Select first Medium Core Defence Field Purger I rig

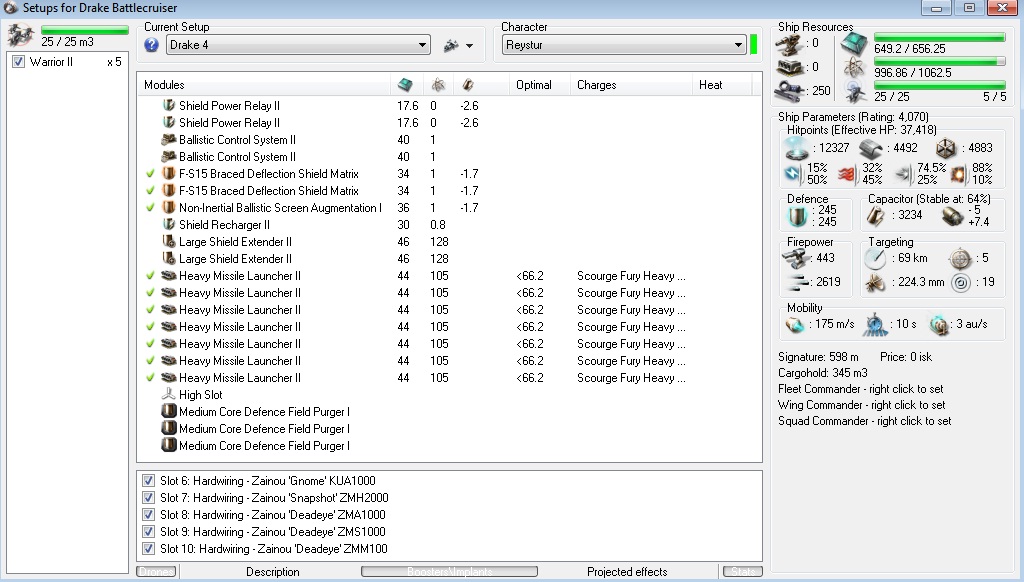[x=449, y=412]
